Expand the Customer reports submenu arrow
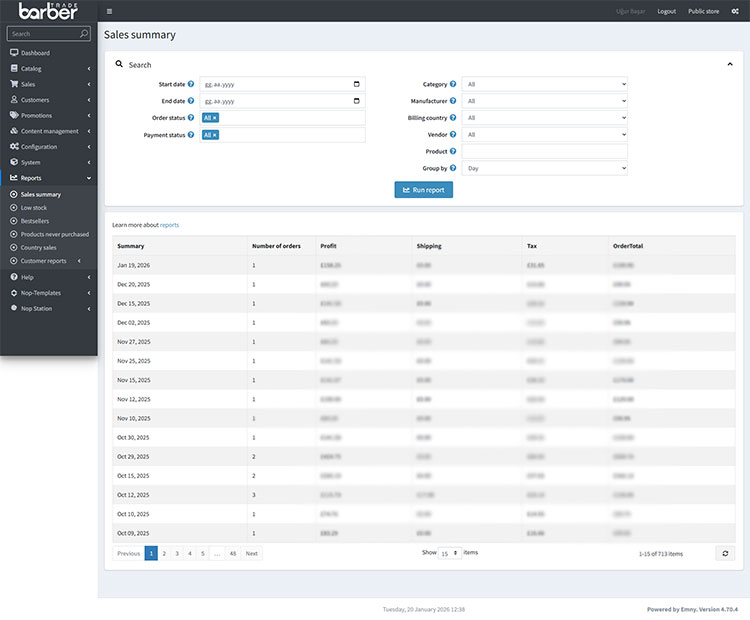The width and height of the screenshot is (750, 620). pos(79,261)
